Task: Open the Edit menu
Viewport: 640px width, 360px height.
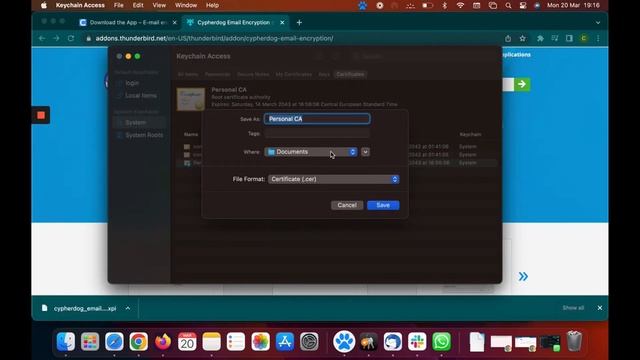Action: point(138,5)
